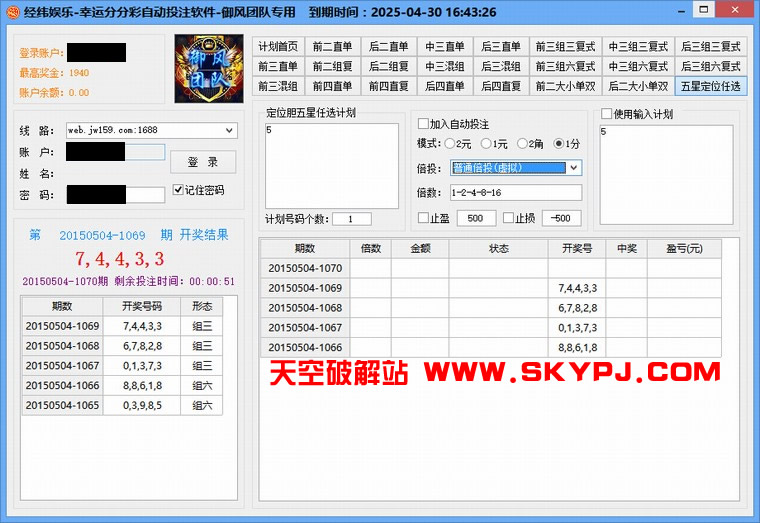Close the application window
This screenshot has height=523, width=760.
coord(736,11)
